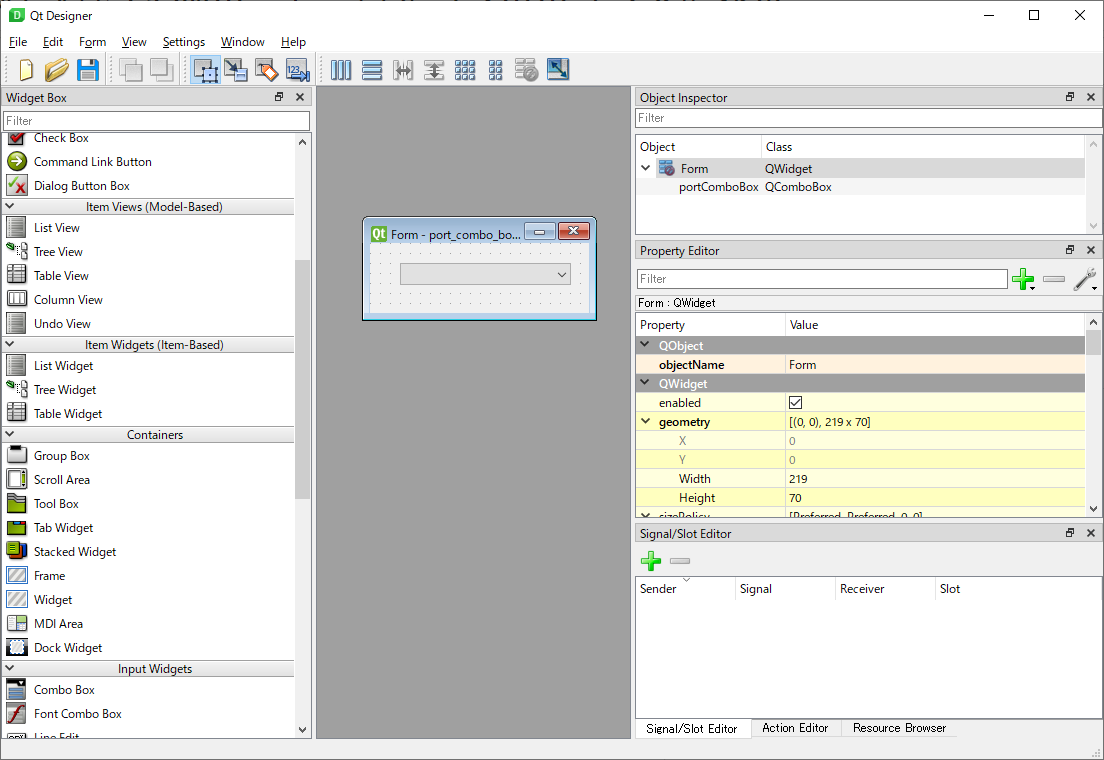Open the Edit menu
The width and height of the screenshot is (1104, 760).
(x=53, y=42)
